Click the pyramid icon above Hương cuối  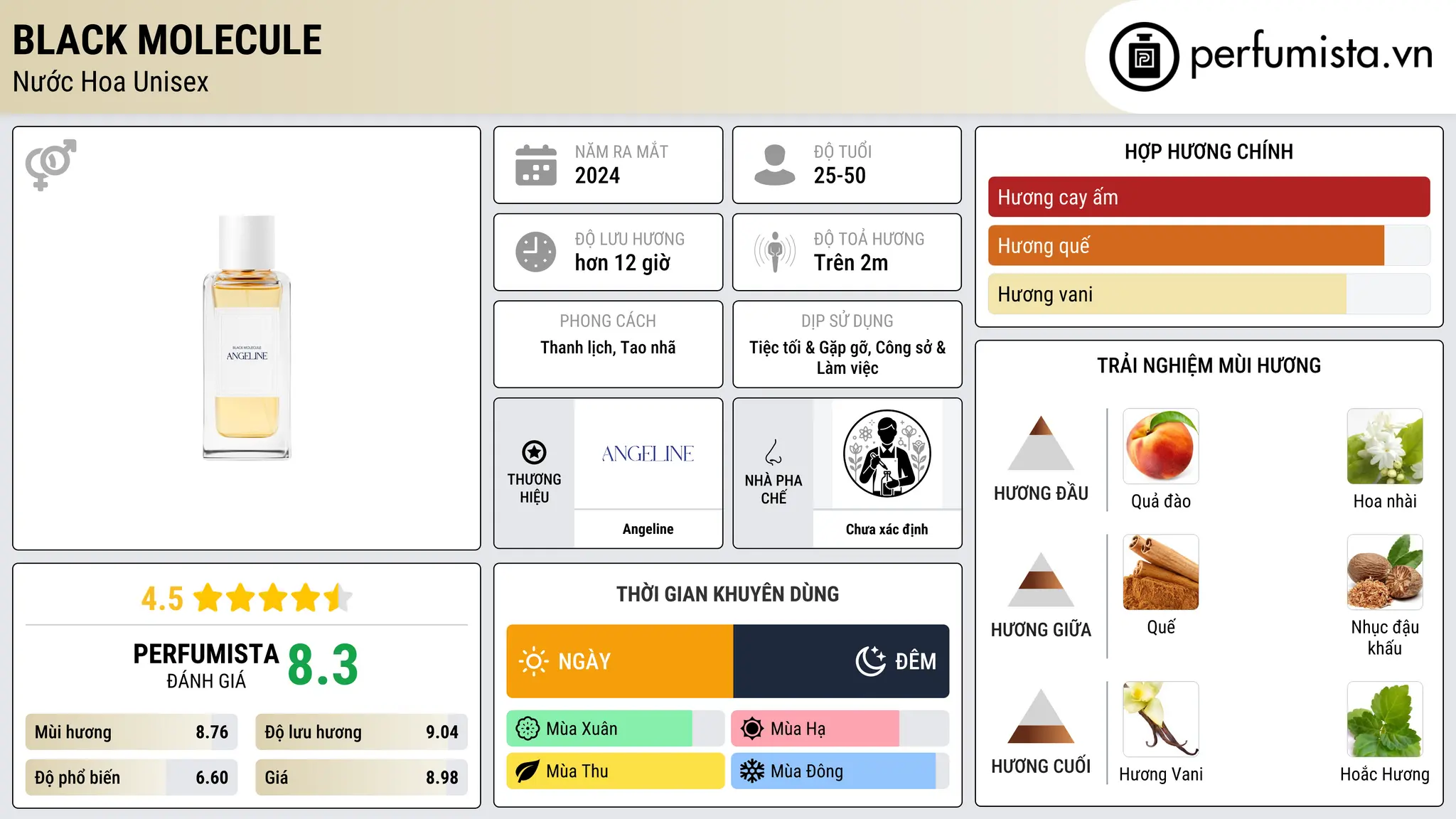click(x=1041, y=716)
